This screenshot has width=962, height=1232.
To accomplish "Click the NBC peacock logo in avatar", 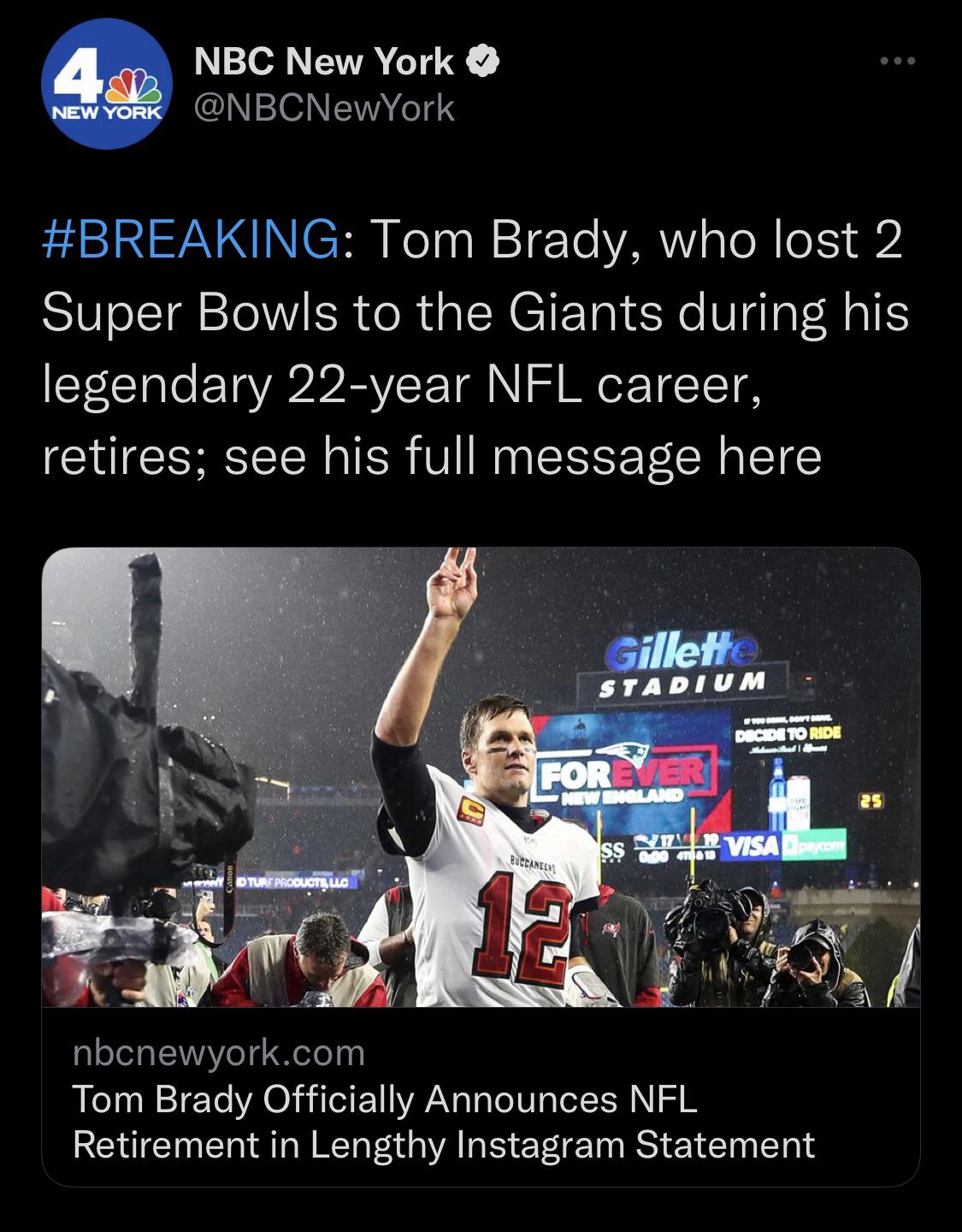I will point(137,88).
